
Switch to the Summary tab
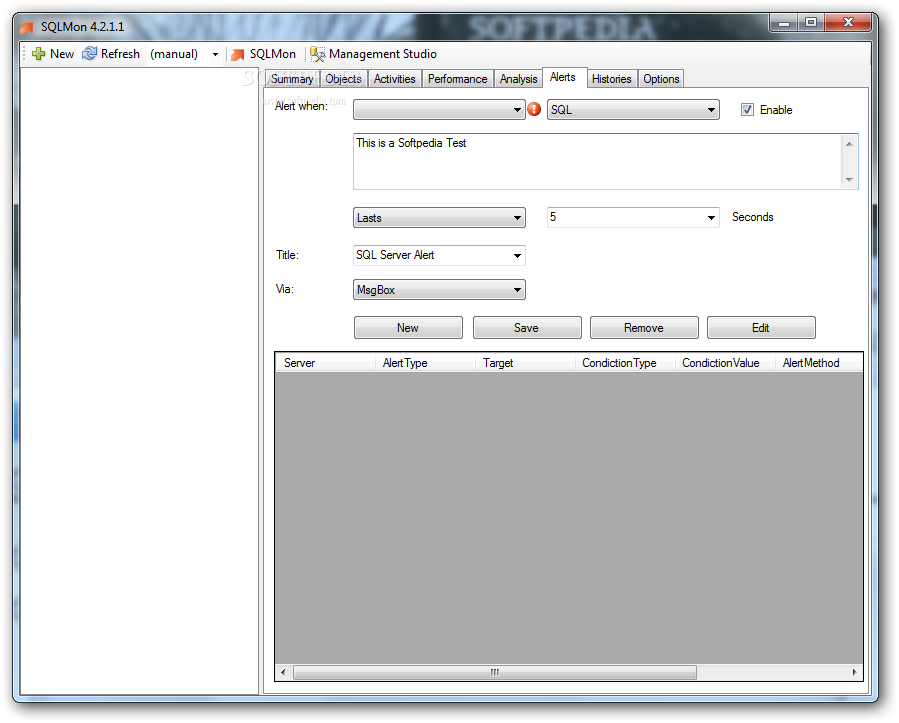pyautogui.click(x=292, y=79)
